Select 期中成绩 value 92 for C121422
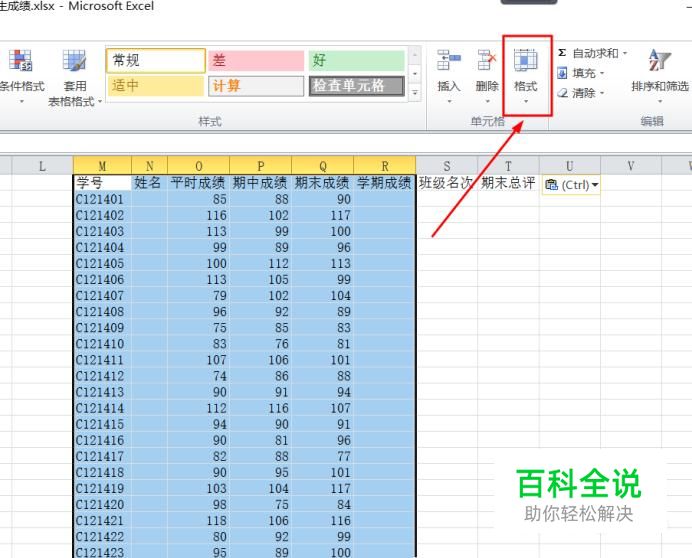692x558 pixels. coord(260,537)
